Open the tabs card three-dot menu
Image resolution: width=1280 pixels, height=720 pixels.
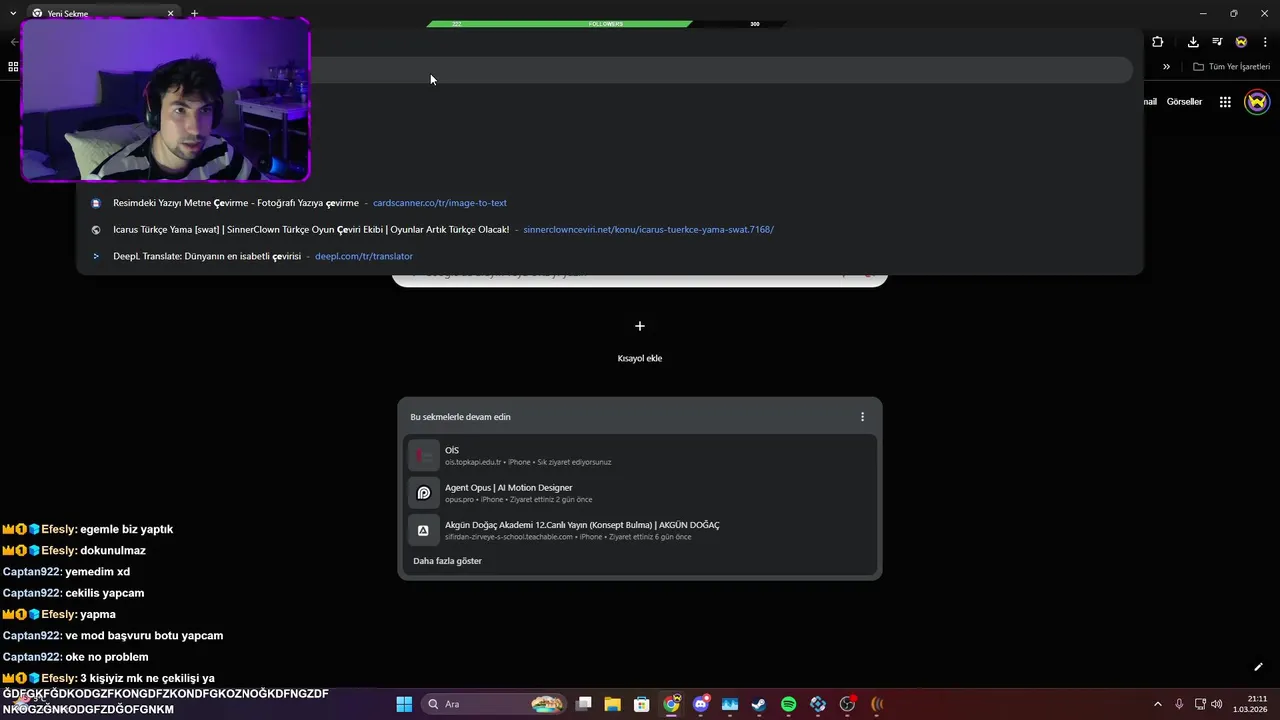[862, 417]
